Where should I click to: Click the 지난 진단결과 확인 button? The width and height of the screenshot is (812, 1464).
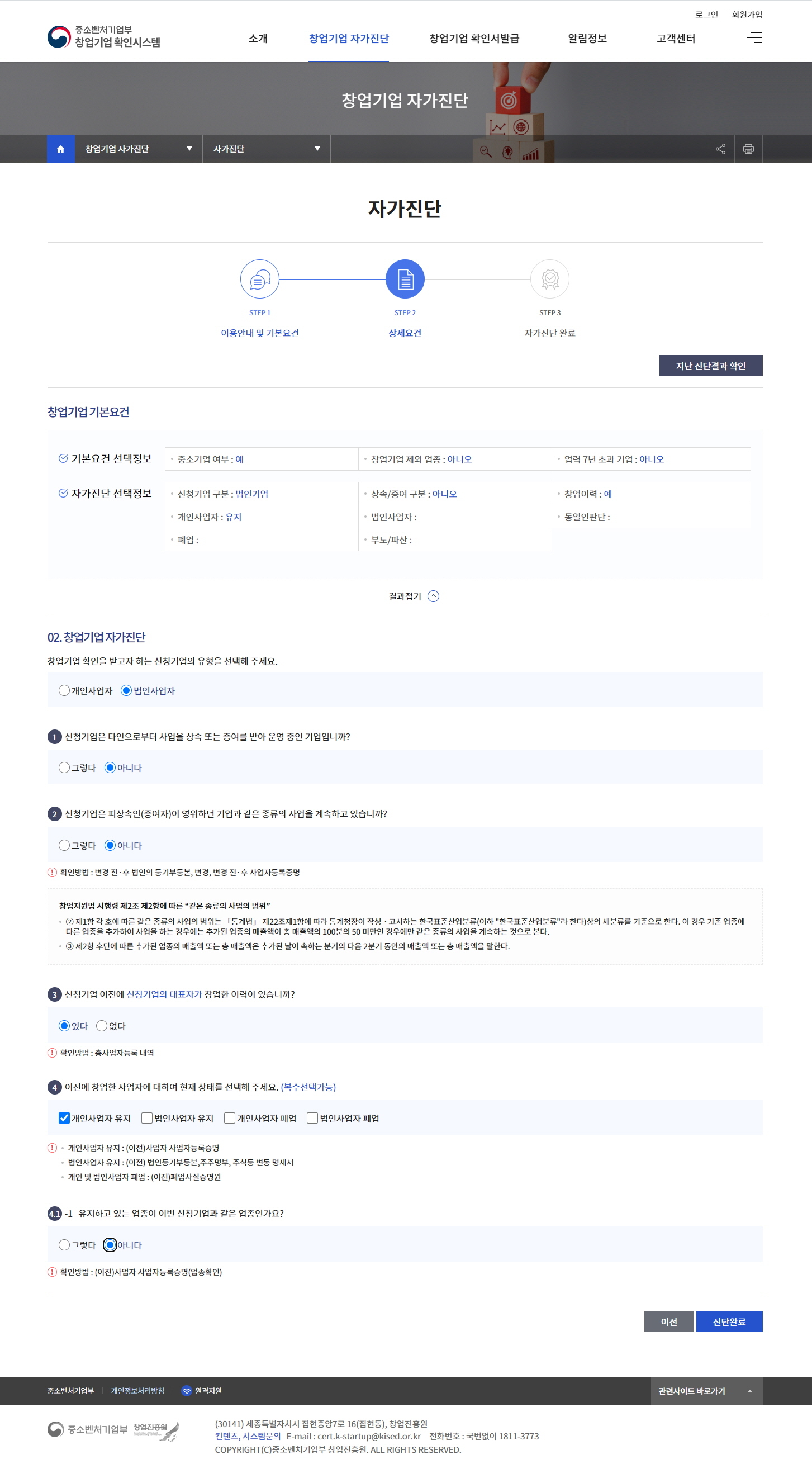[x=711, y=366]
